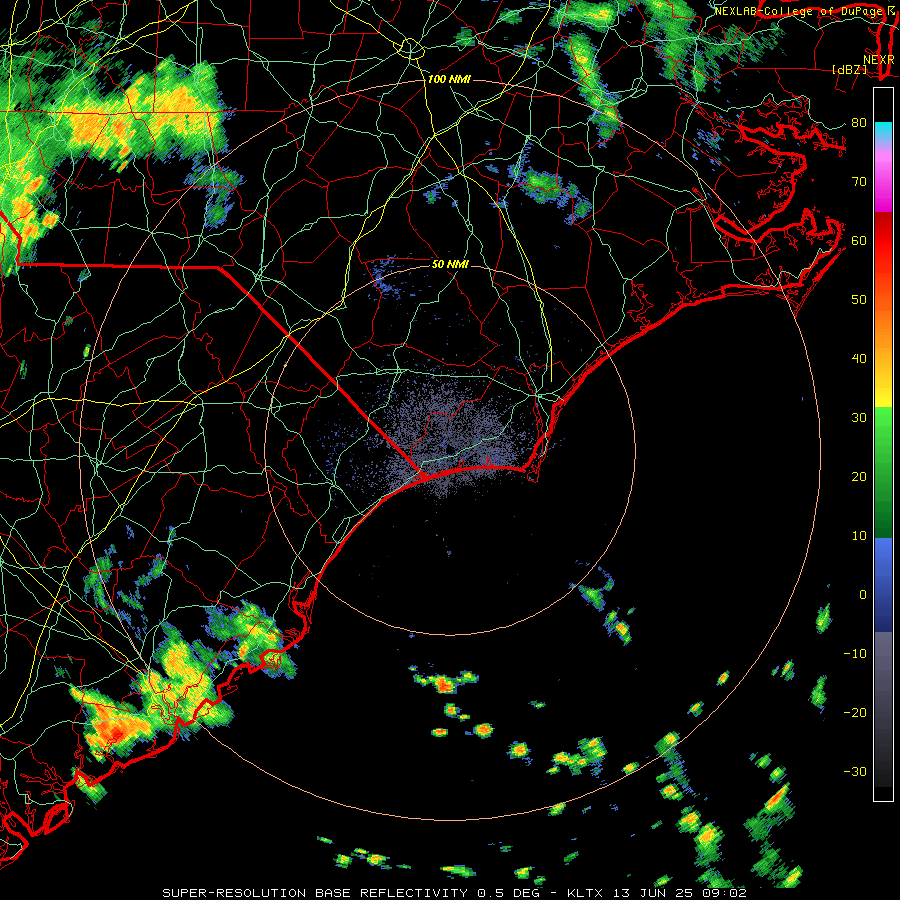Click the blue band of the color bar
Viewport: 900px width, 900px height.
(x=883, y=584)
